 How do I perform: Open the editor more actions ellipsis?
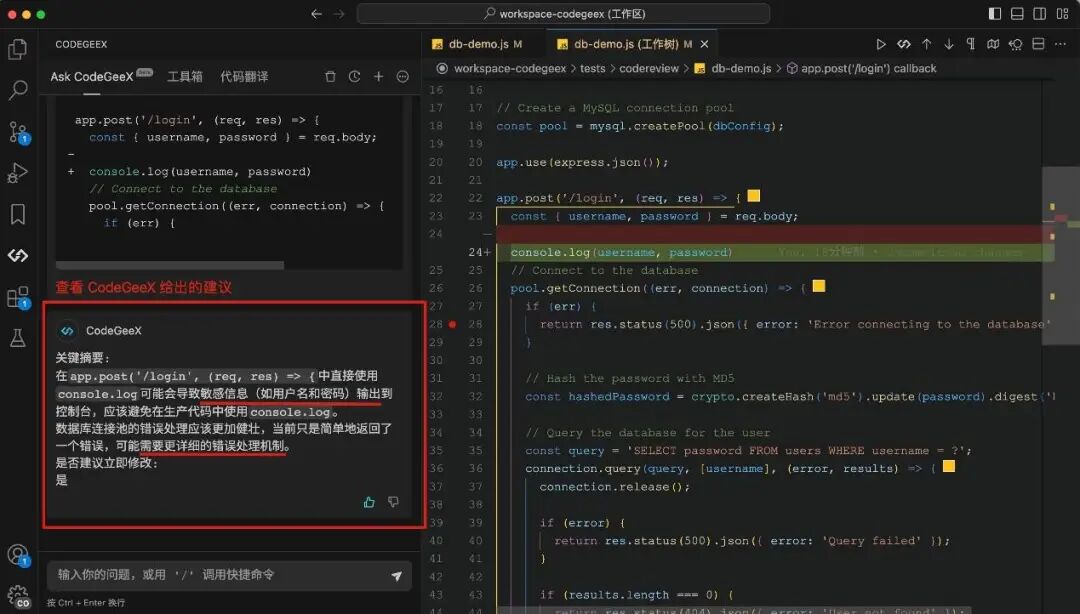pyautogui.click(x=1061, y=44)
